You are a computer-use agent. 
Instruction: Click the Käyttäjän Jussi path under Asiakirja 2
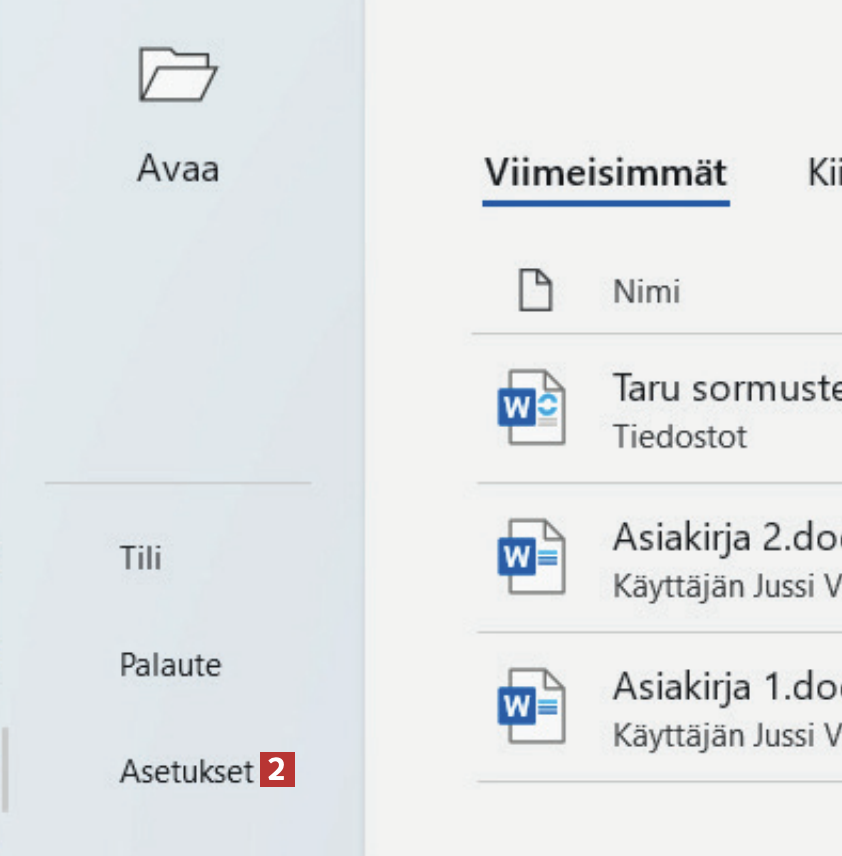(725, 586)
